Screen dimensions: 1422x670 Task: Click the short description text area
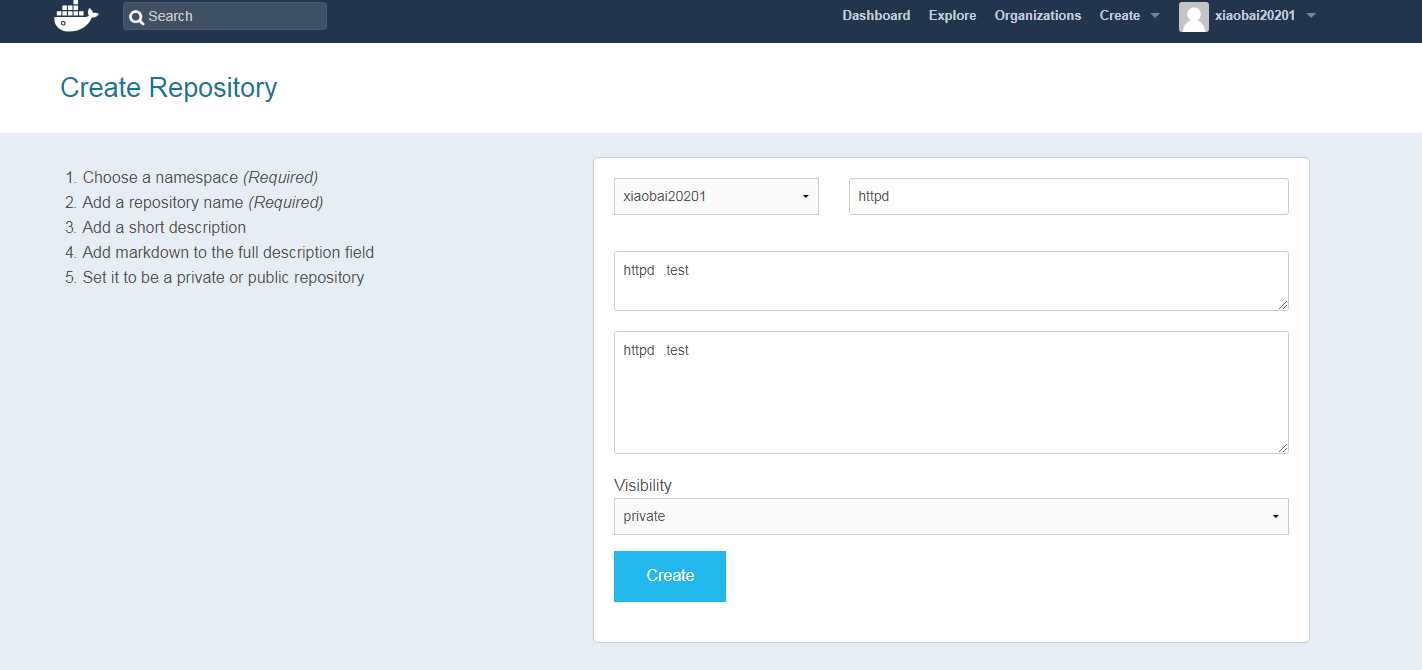click(951, 281)
